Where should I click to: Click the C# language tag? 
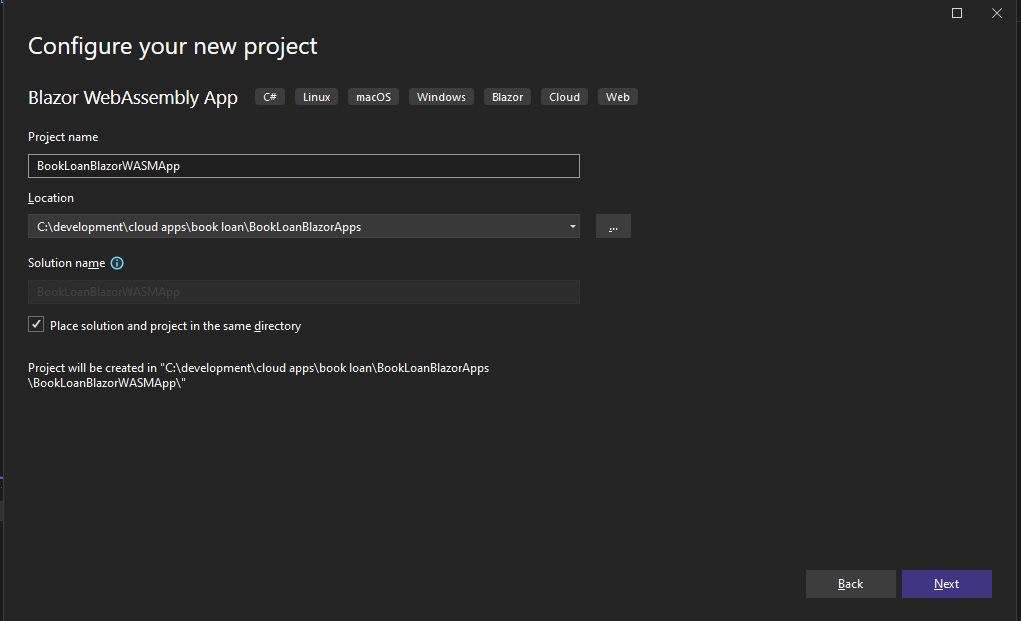coord(270,97)
